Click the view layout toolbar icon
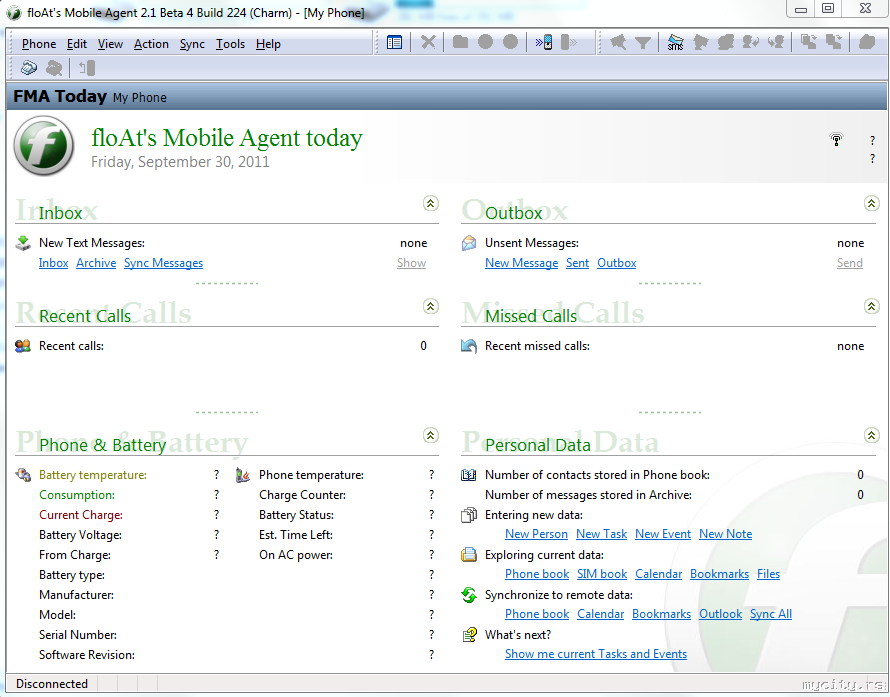Viewport: 890px width, 697px height. tap(394, 42)
